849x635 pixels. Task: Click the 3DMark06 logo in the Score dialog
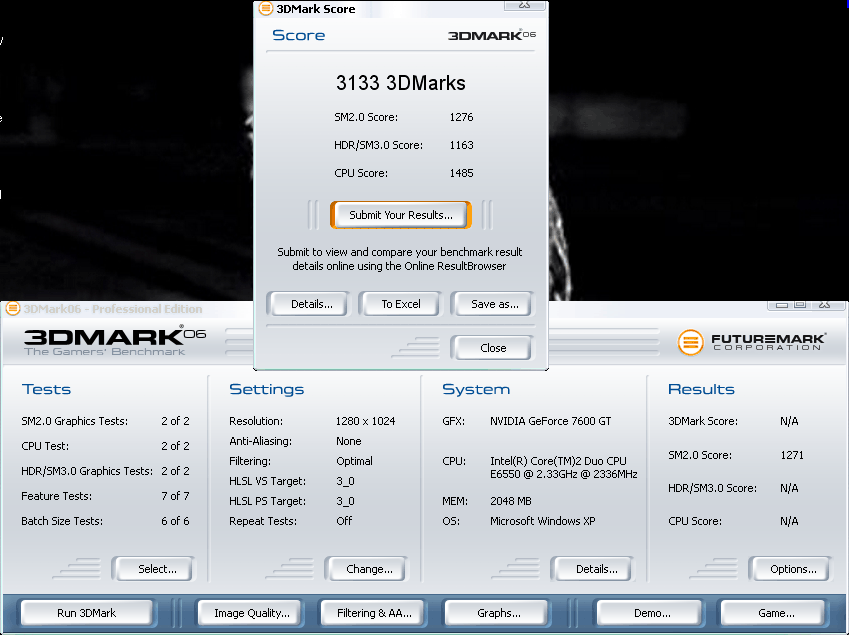click(x=491, y=35)
